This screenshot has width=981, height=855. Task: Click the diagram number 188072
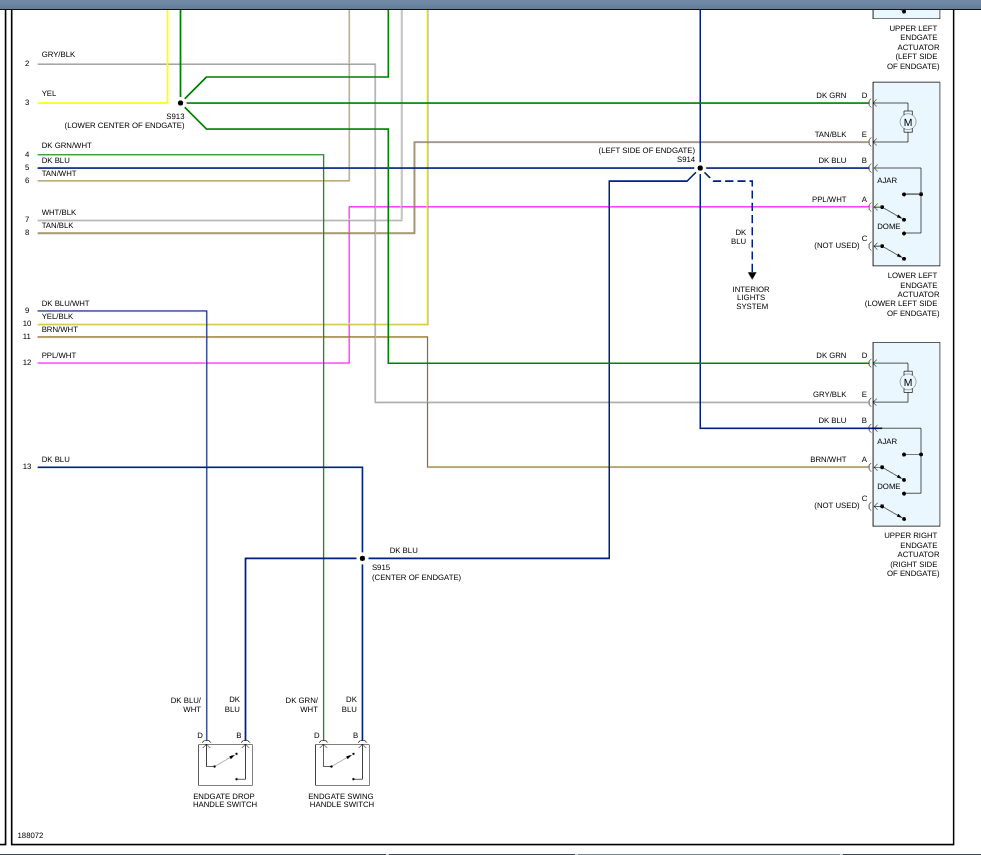(x=30, y=835)
